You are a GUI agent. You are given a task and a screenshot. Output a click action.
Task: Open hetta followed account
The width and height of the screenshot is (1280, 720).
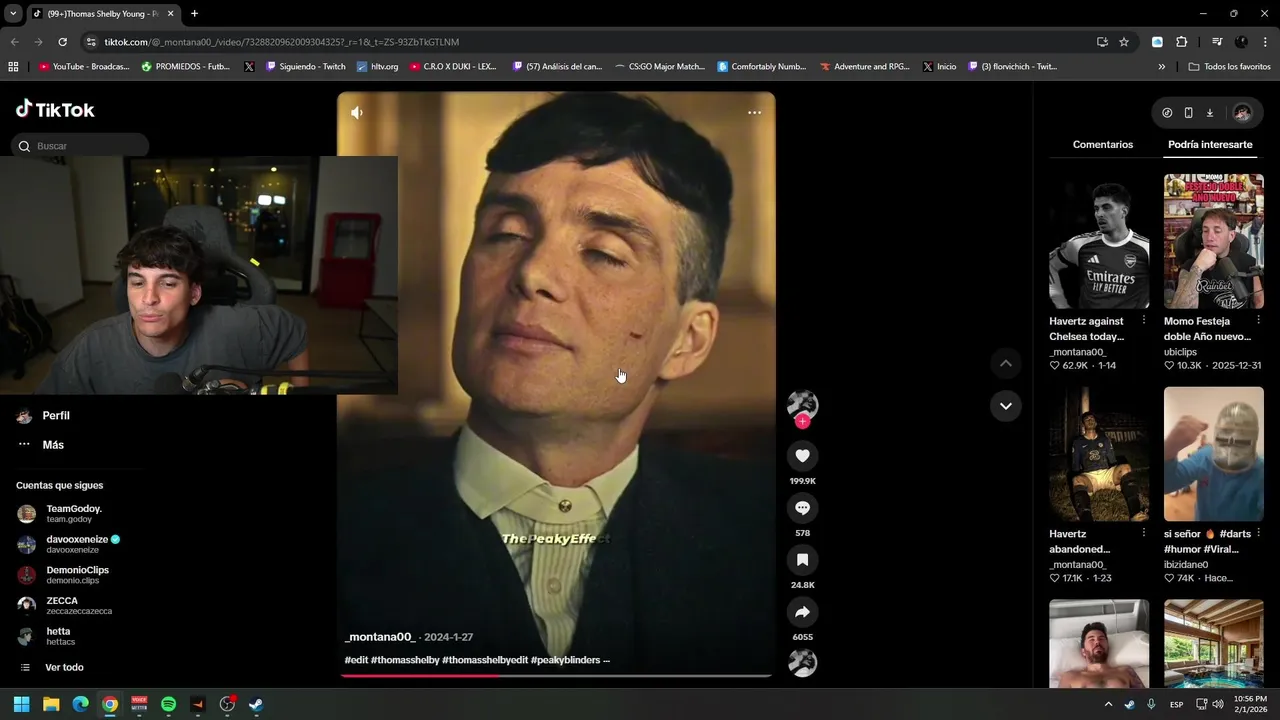point(46,637)
